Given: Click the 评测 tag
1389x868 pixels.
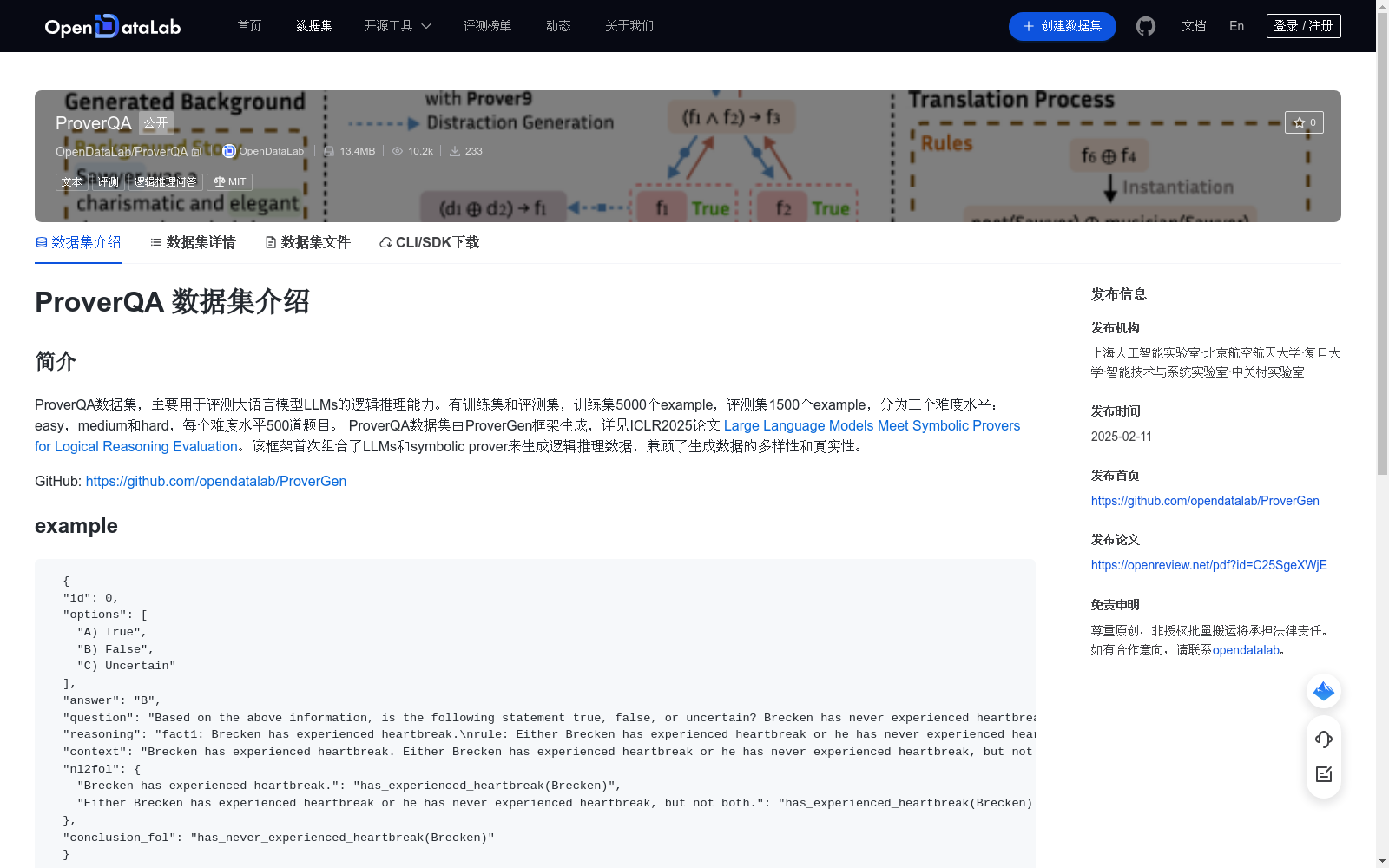Looking at the screenshot, I should [109, 182].
